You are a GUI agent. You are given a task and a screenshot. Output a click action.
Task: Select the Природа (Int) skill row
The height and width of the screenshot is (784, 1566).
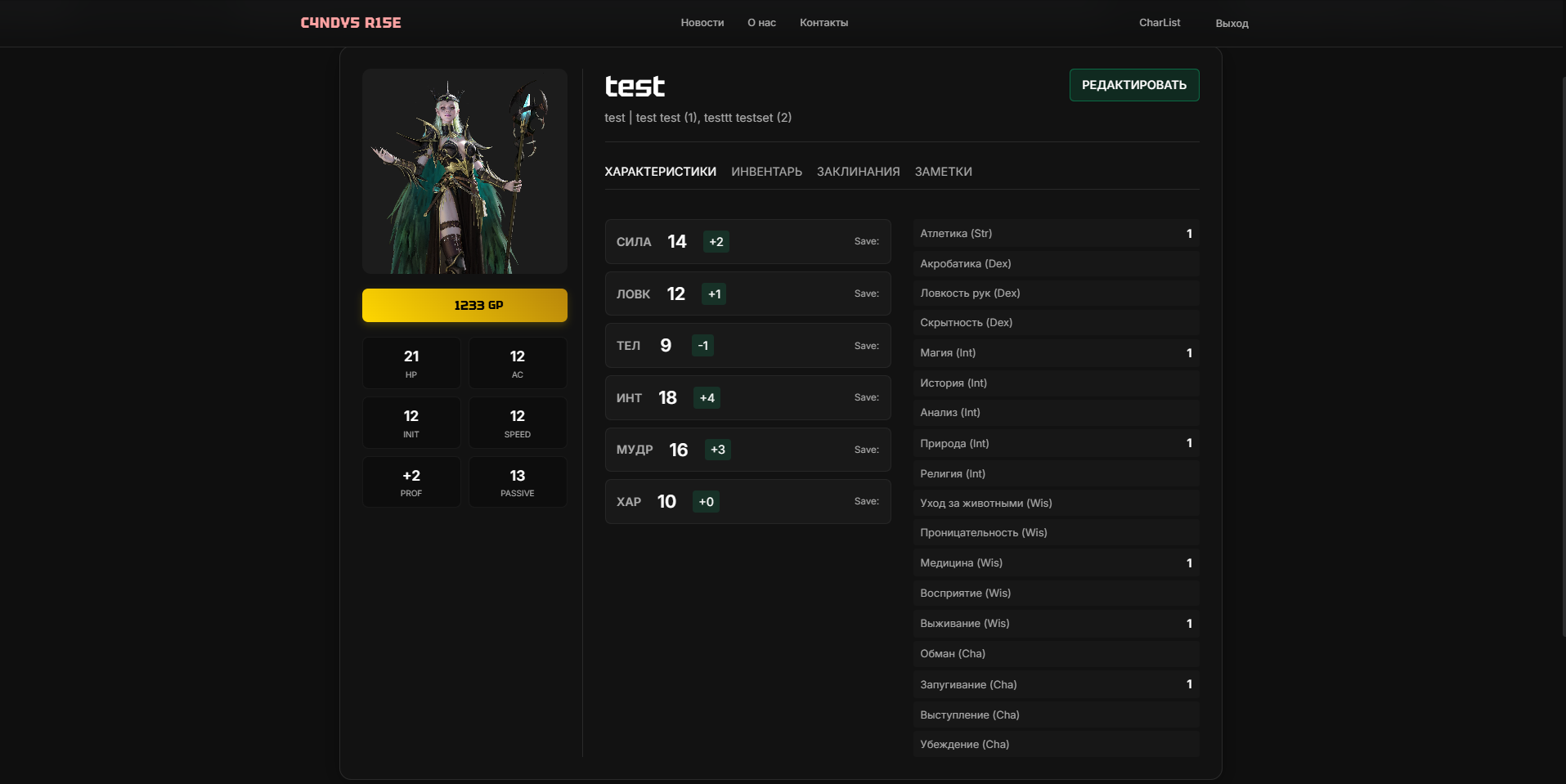coord(1056,443)
